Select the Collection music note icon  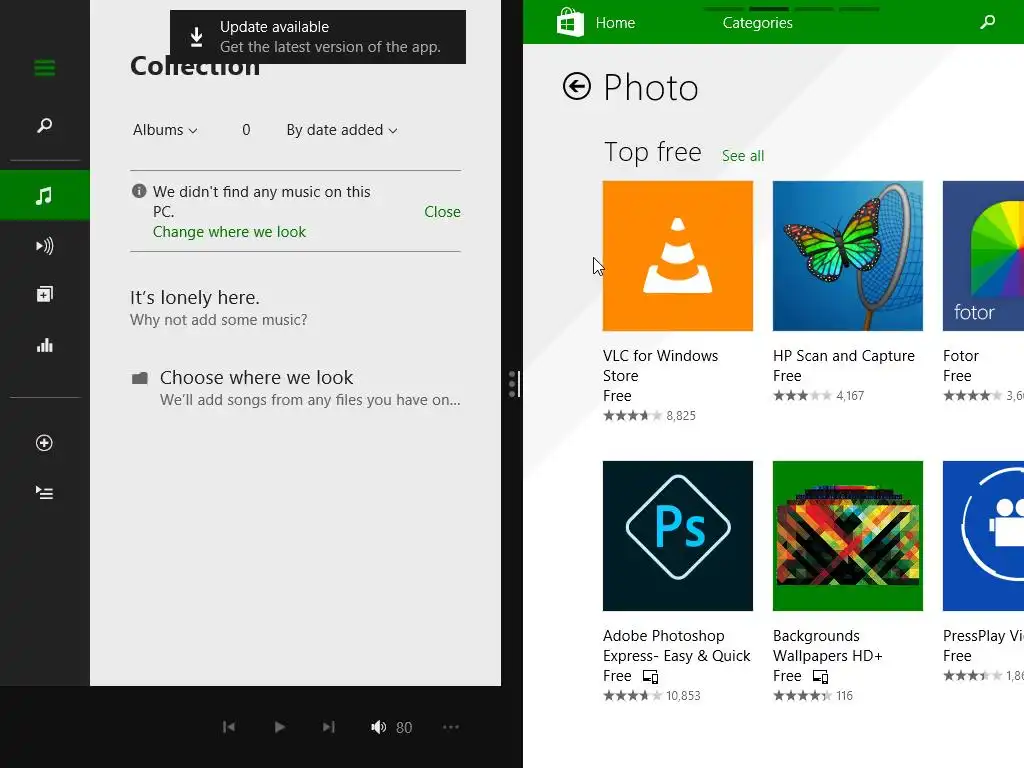[44, 195]
